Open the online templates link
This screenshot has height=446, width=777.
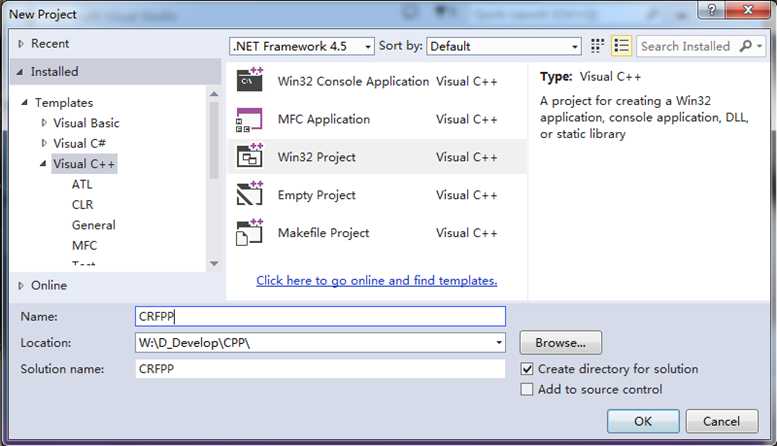coord(377,280)
